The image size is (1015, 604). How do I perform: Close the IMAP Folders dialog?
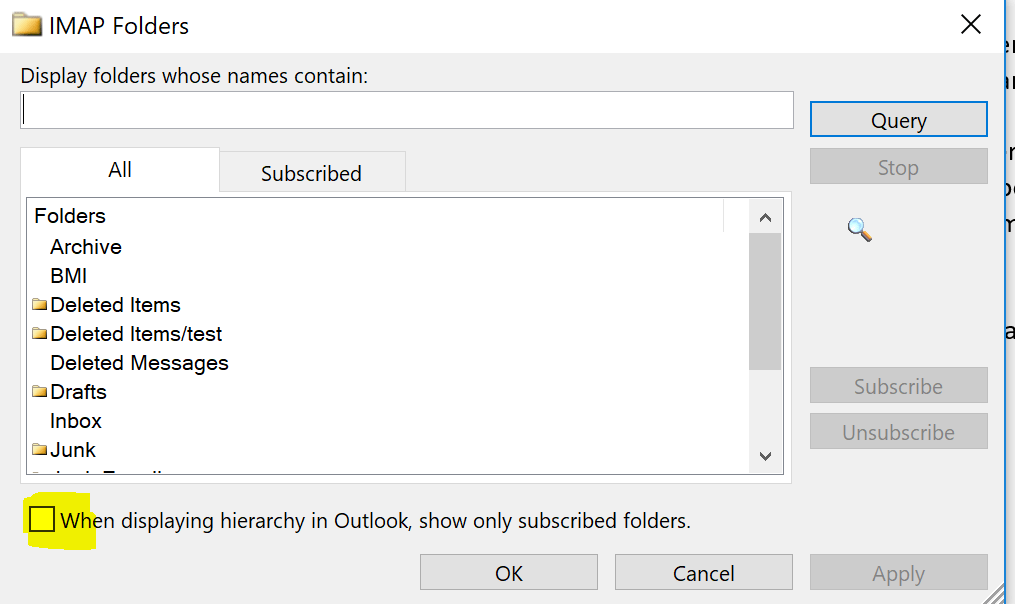tap(970, 26)
